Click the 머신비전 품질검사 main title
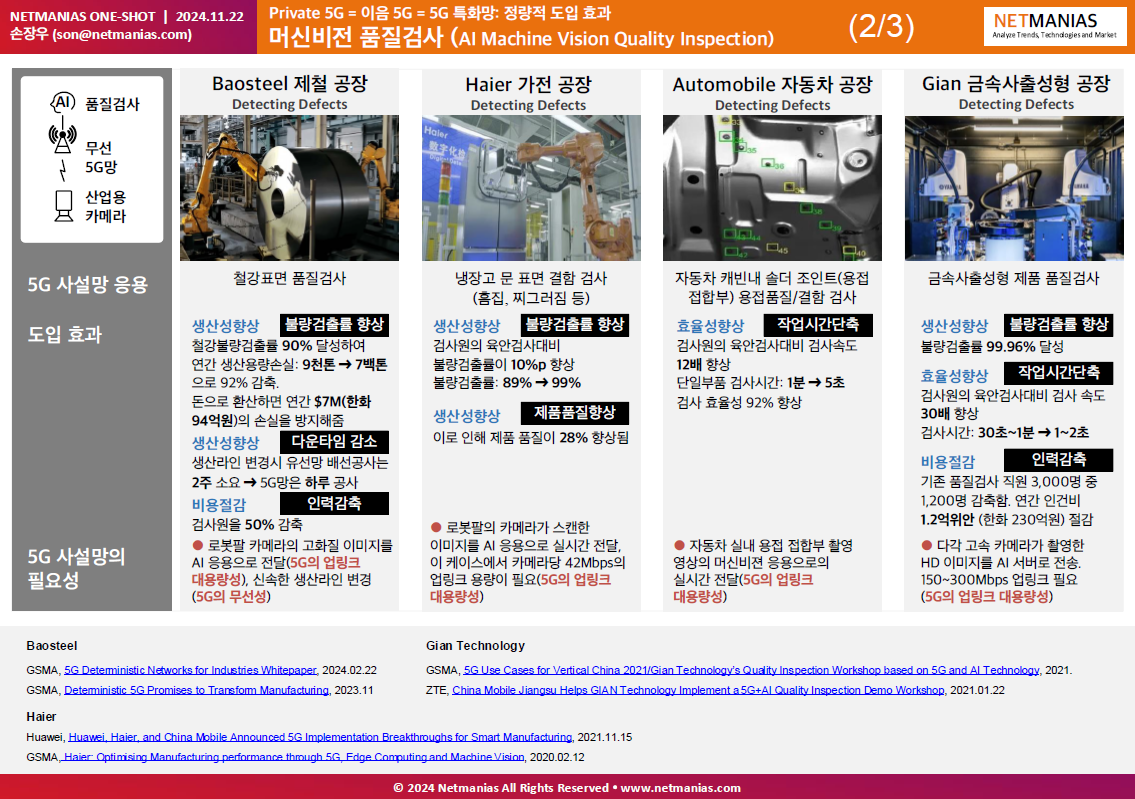The width and height of the screenshot is (1135, 799). tap(521, 38)
